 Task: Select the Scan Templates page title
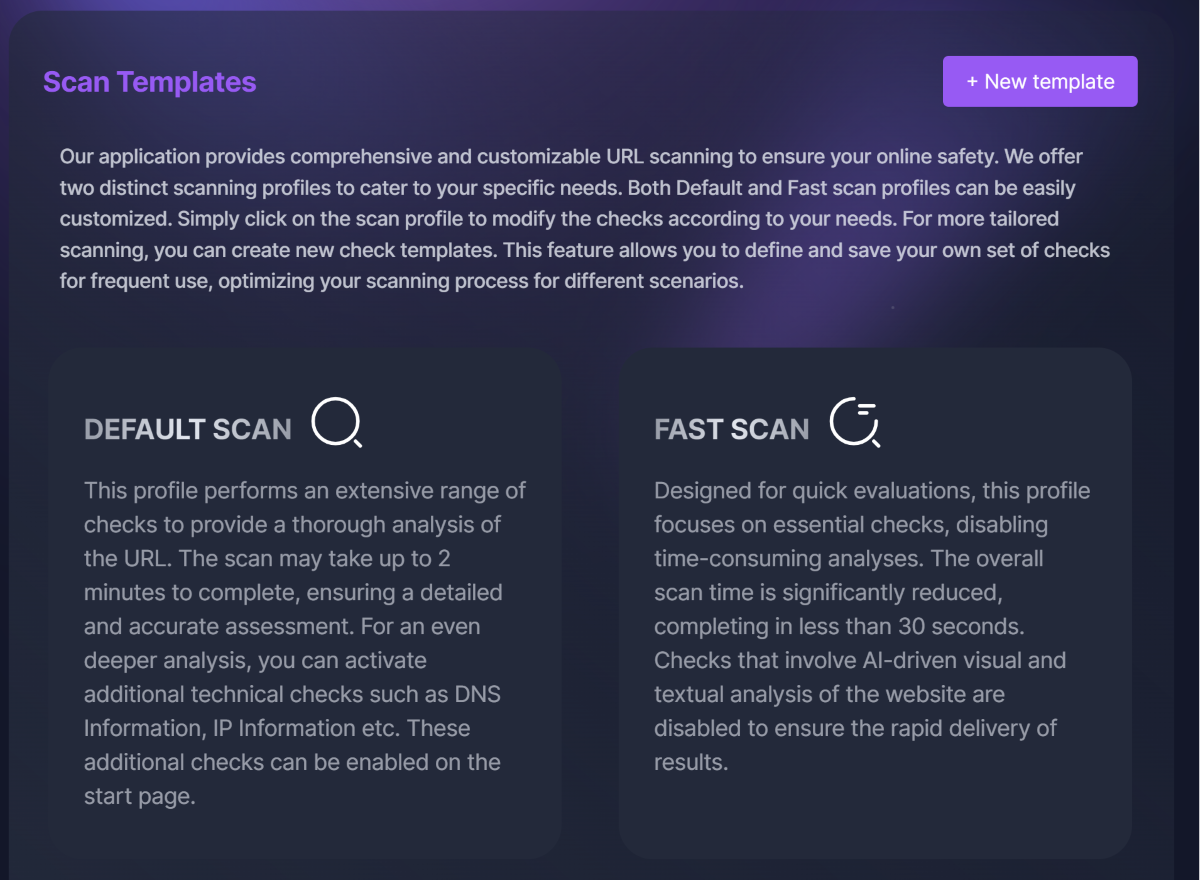(x=149, y=82)
